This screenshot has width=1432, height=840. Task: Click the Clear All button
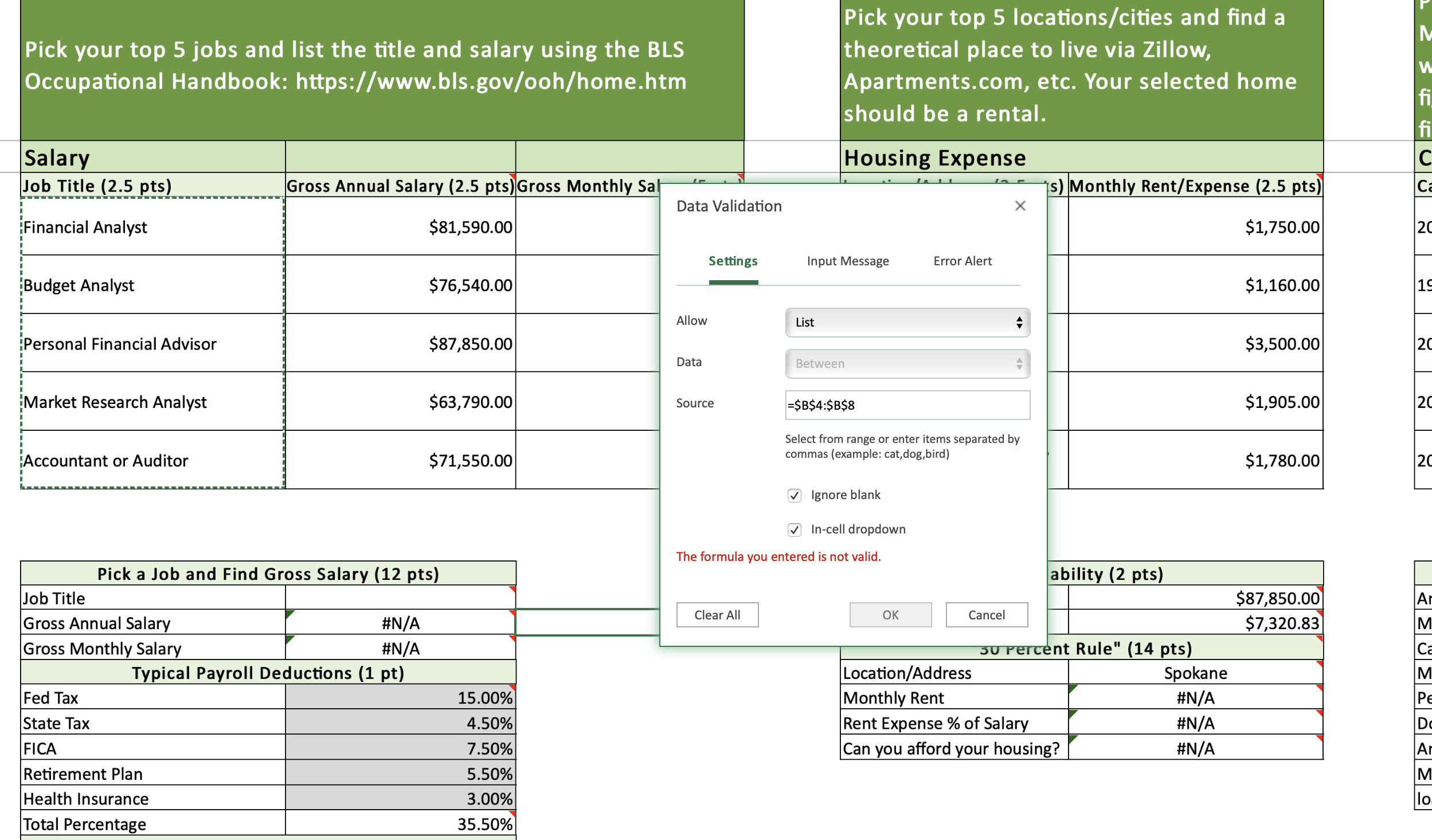[x=717, y=615]
